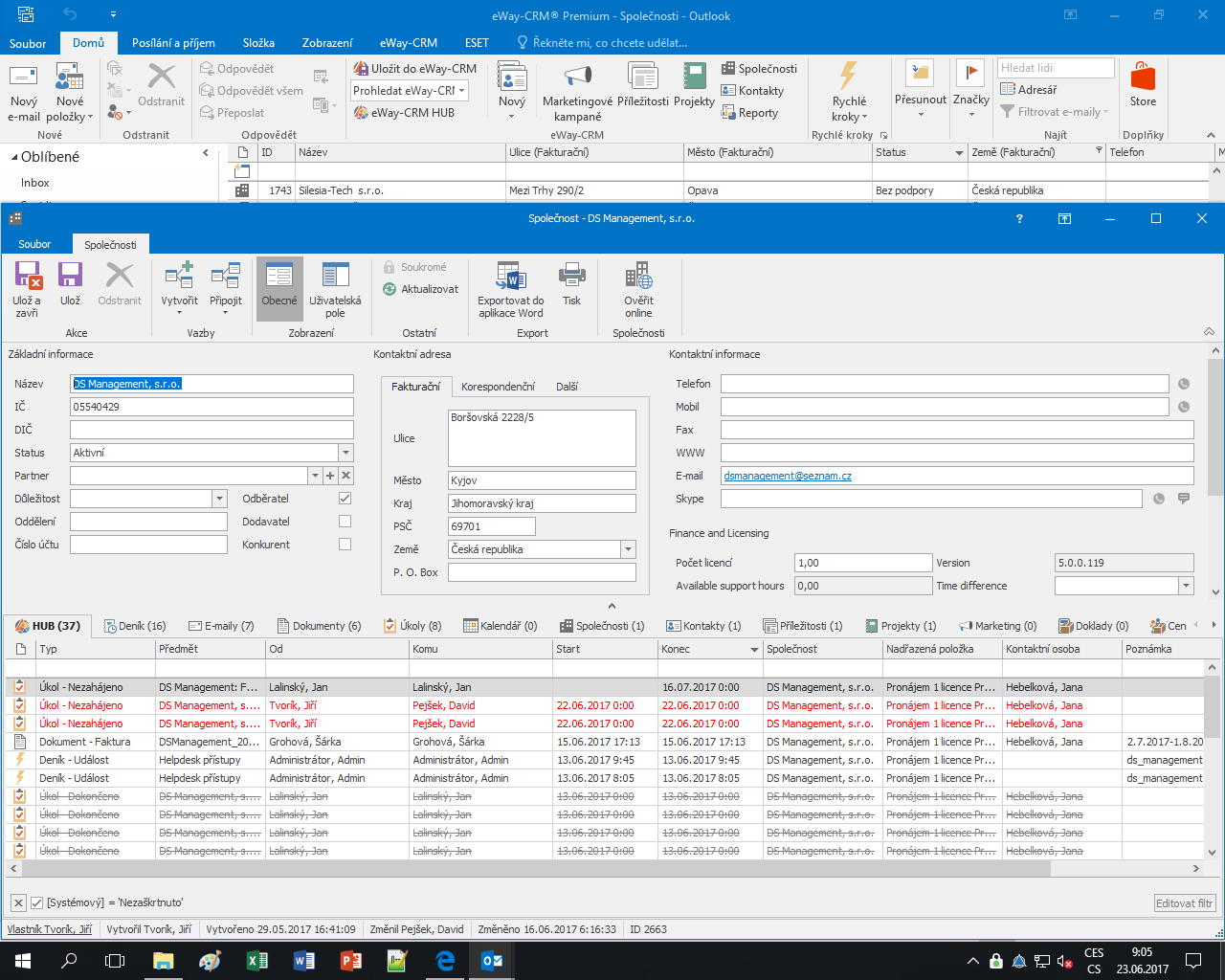Open Rychlé kroky quick steps

849,93
